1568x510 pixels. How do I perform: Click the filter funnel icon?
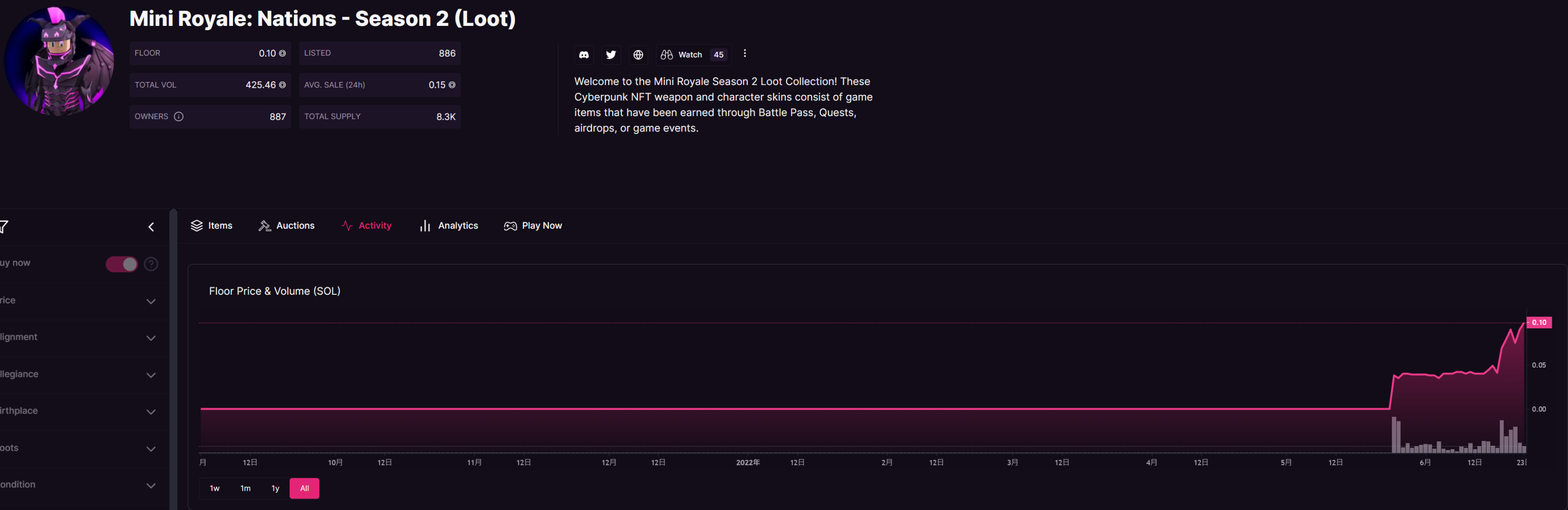[3, 227]
